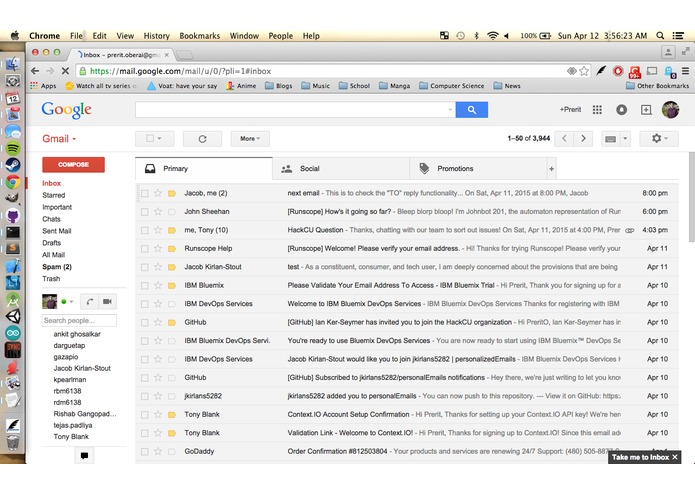Open Steam from the dock
Viewport: 695px width, 494px height.
pyautogui.click(x=13, y=165)
